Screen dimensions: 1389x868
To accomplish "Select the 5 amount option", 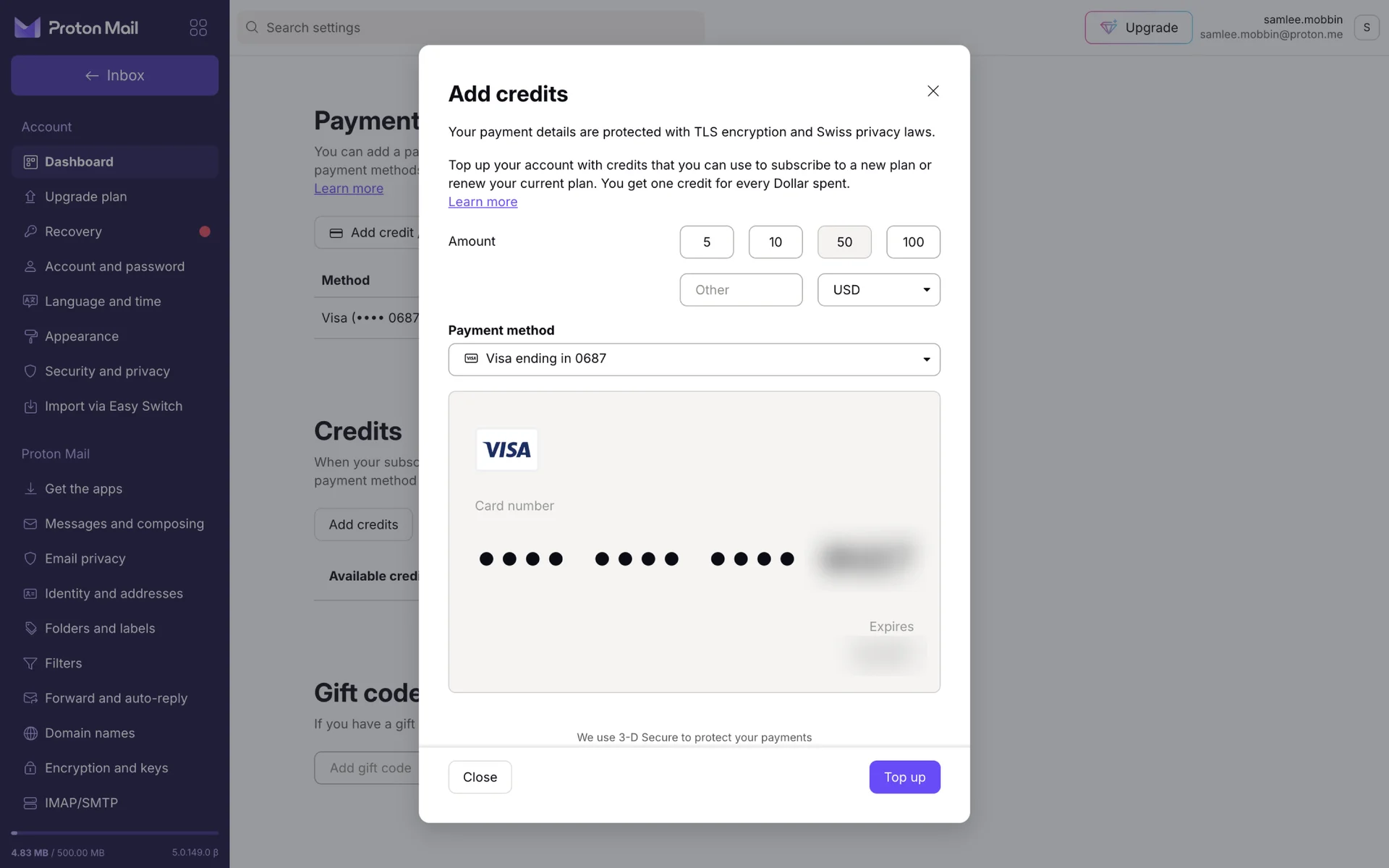I will click(x=706, y=242).
